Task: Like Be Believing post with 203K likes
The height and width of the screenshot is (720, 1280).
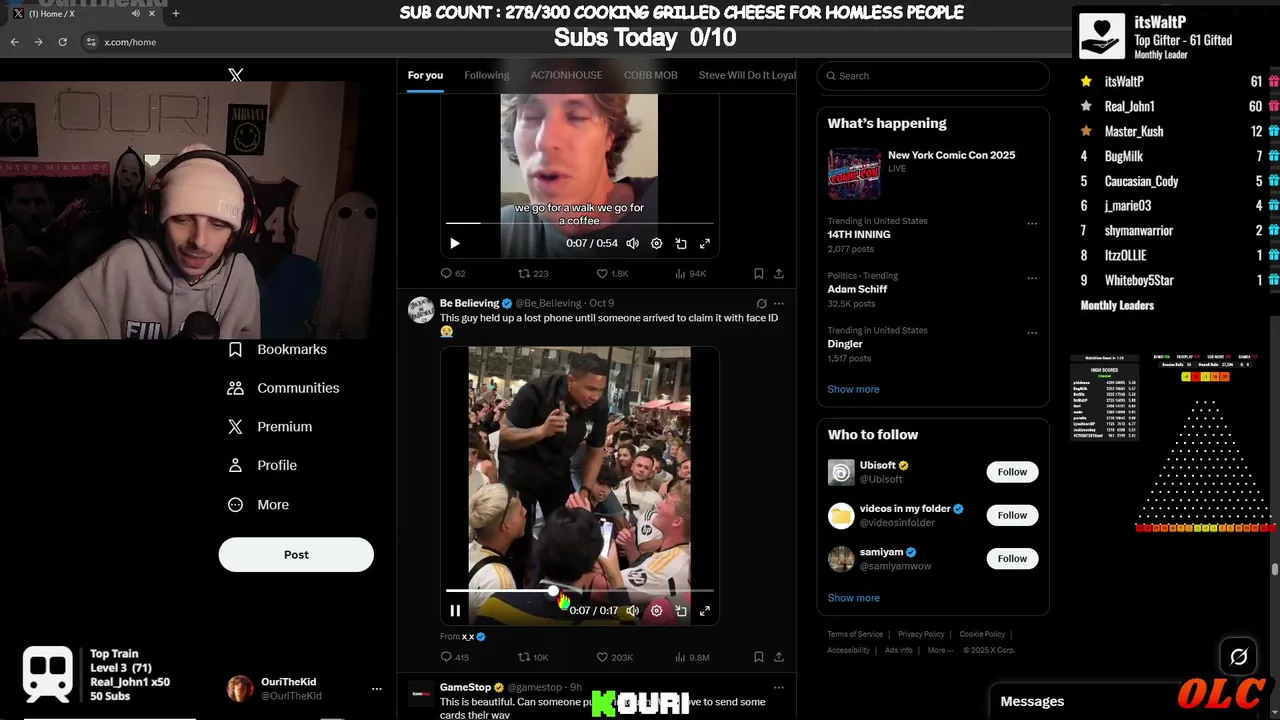Action: pos(615,657)
